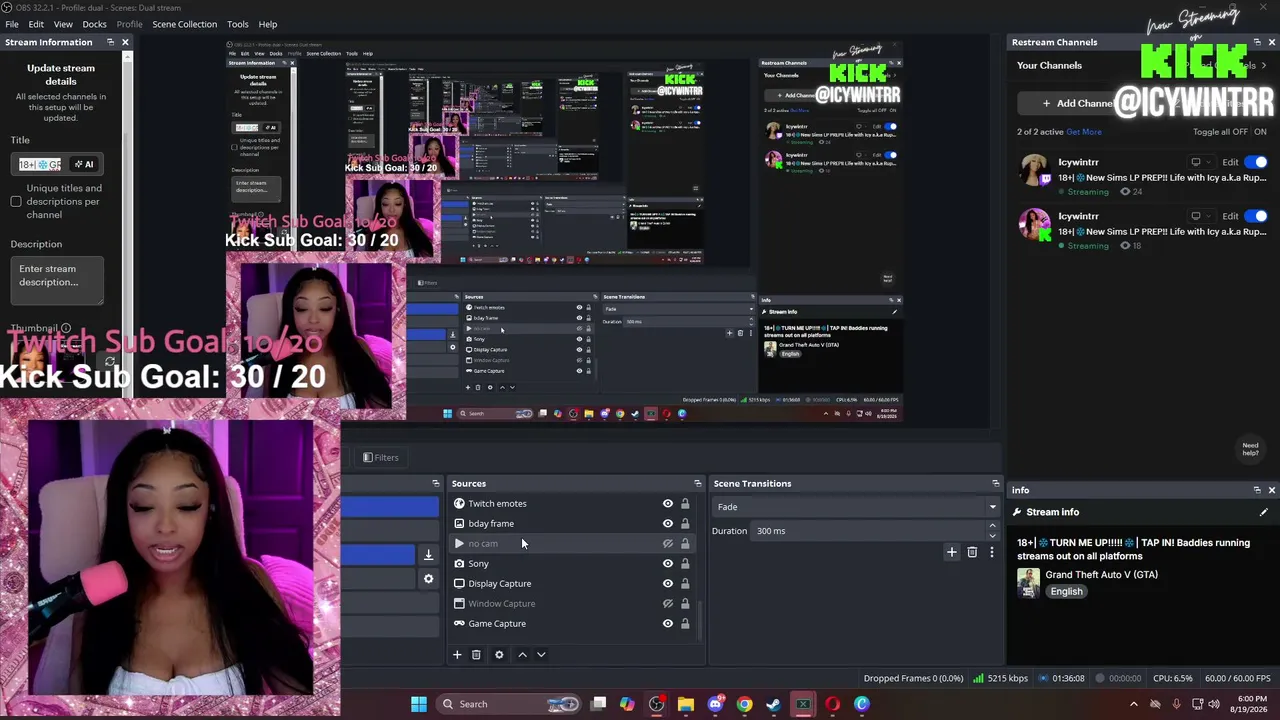Hide the Twitch emotes source

pos(668,504)
